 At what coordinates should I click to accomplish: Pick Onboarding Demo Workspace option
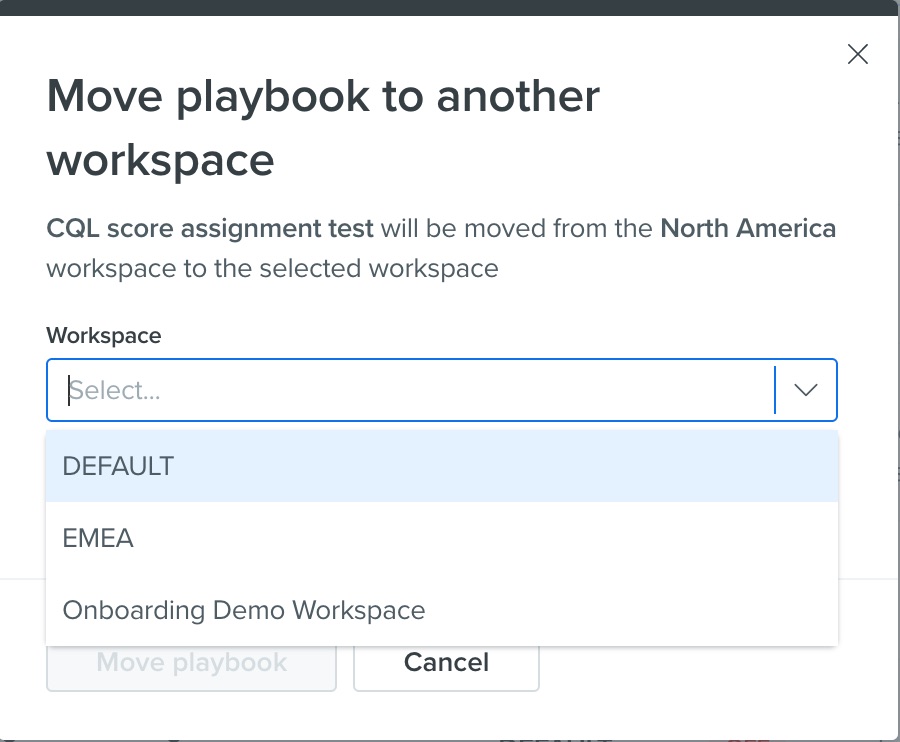(x=442, y=610)
